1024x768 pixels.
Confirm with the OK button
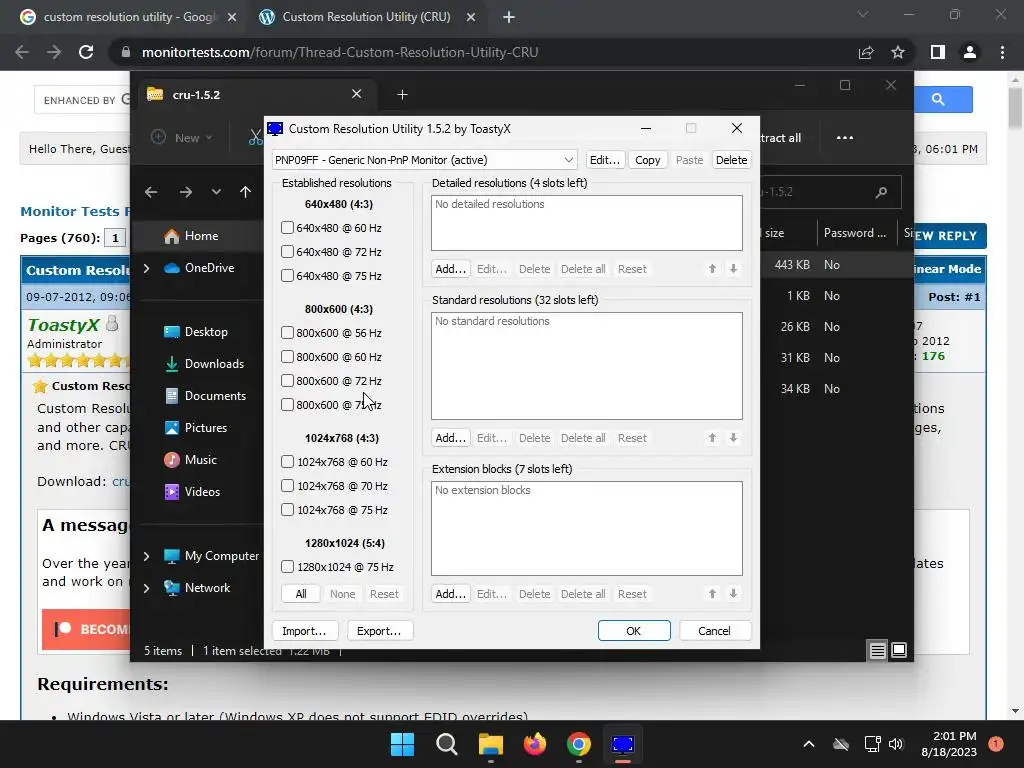[633, 631]
